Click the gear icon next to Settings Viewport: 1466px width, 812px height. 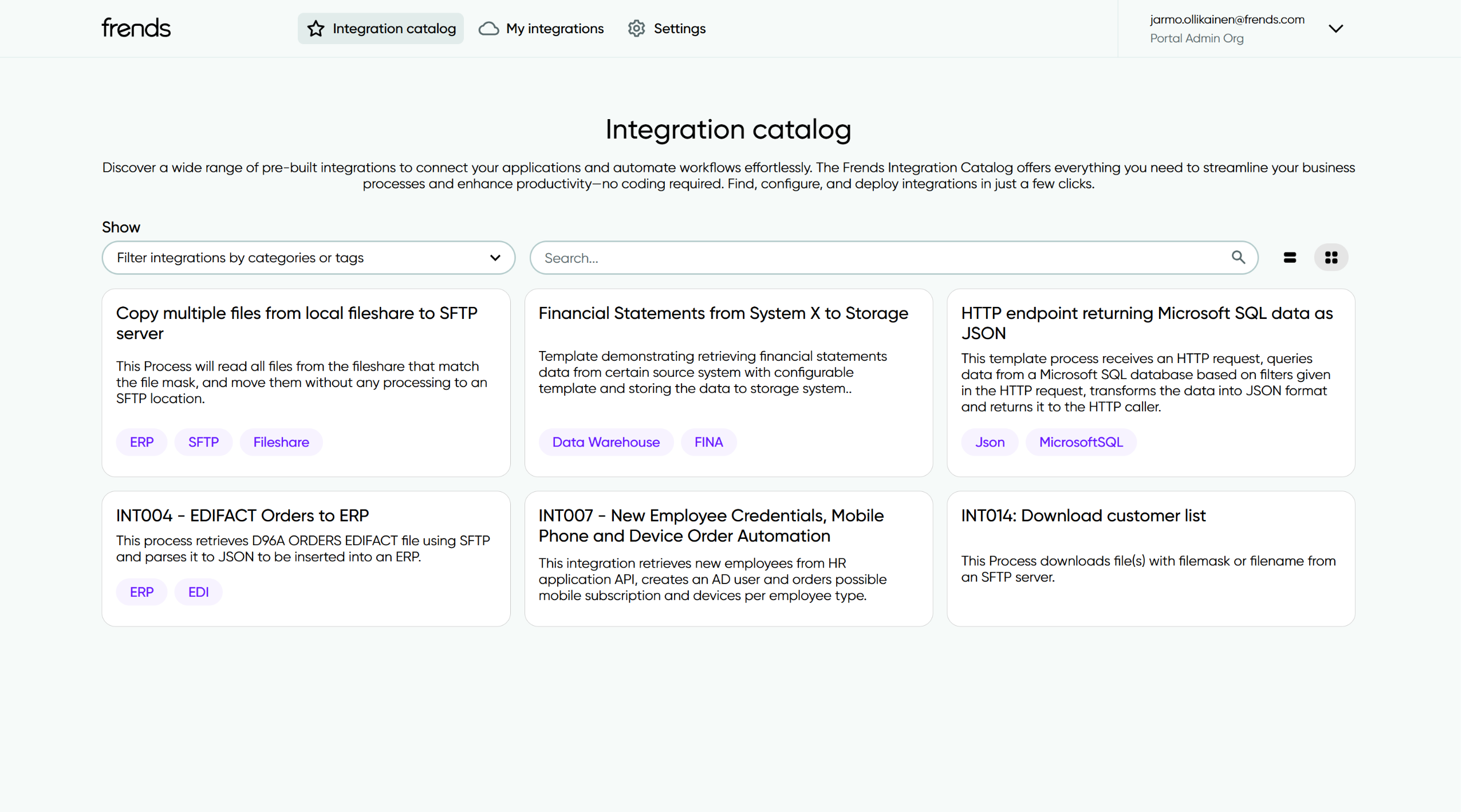638,29
